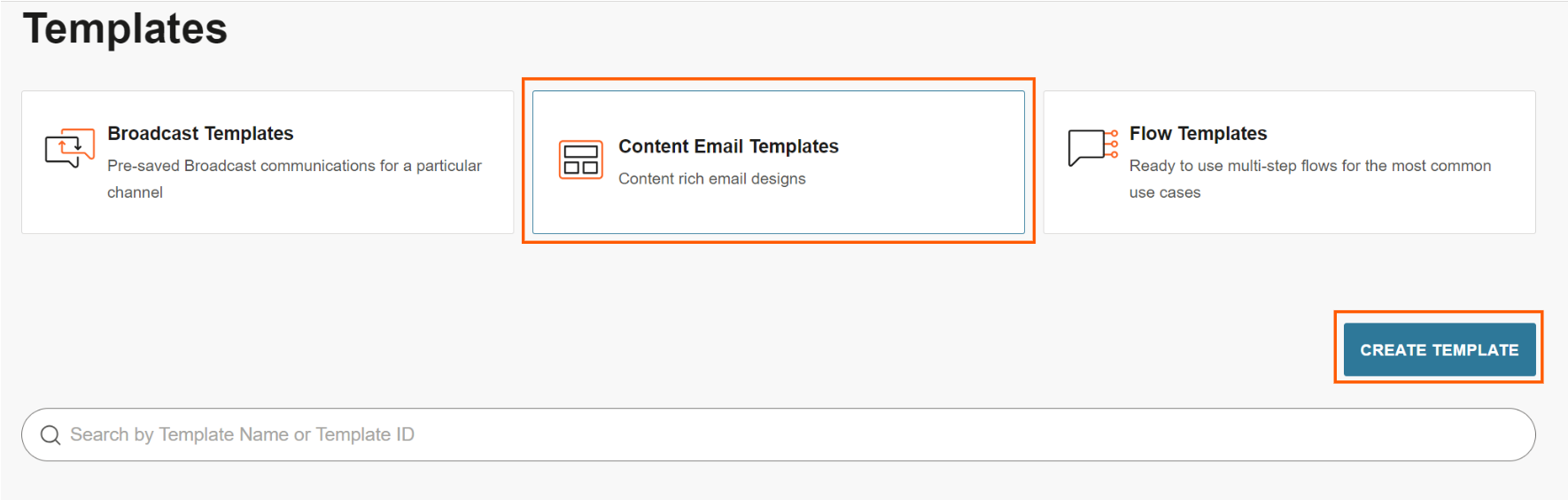
Task: Switch to the Flow Templates card
Action: pos(1289,162)
